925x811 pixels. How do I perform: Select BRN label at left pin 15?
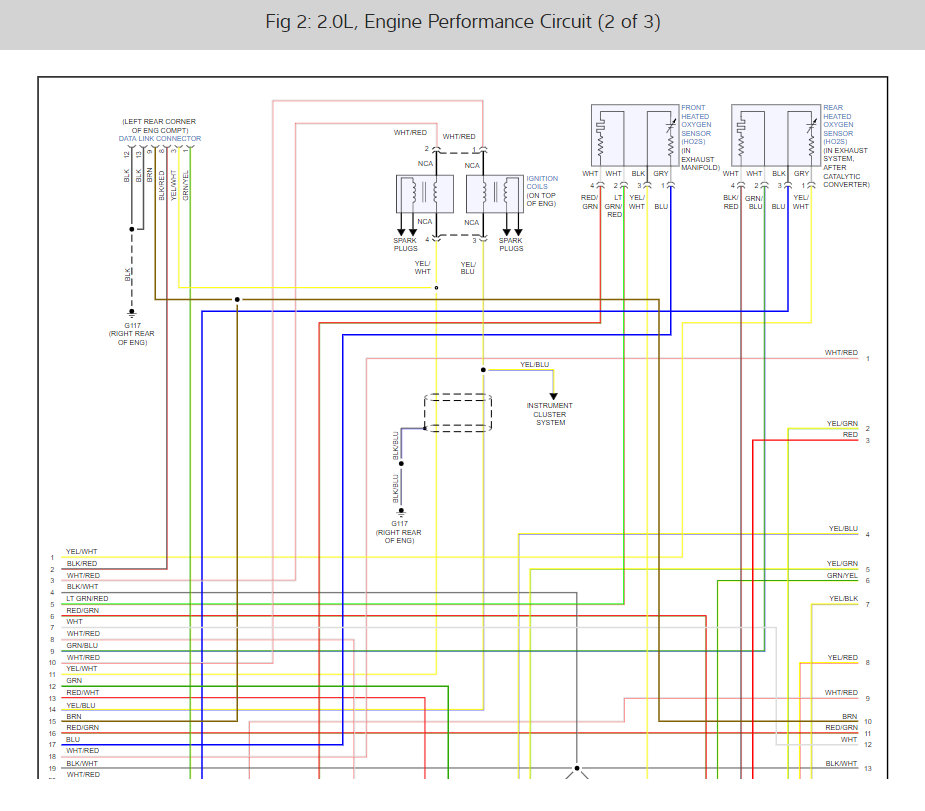tap(74, 717)
